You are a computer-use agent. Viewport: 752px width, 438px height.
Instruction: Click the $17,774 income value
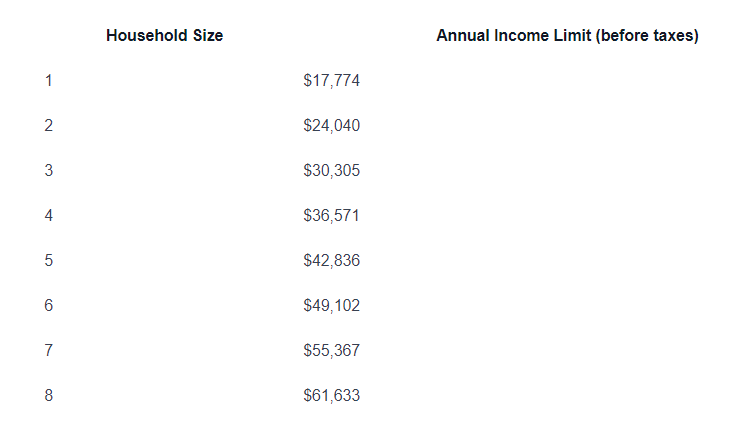[331, 80]
